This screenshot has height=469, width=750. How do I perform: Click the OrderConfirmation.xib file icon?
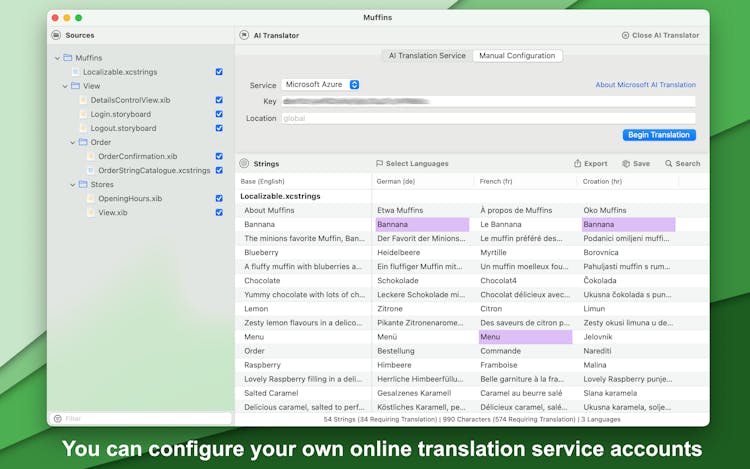pyautogui.click(x=91, y=156)
